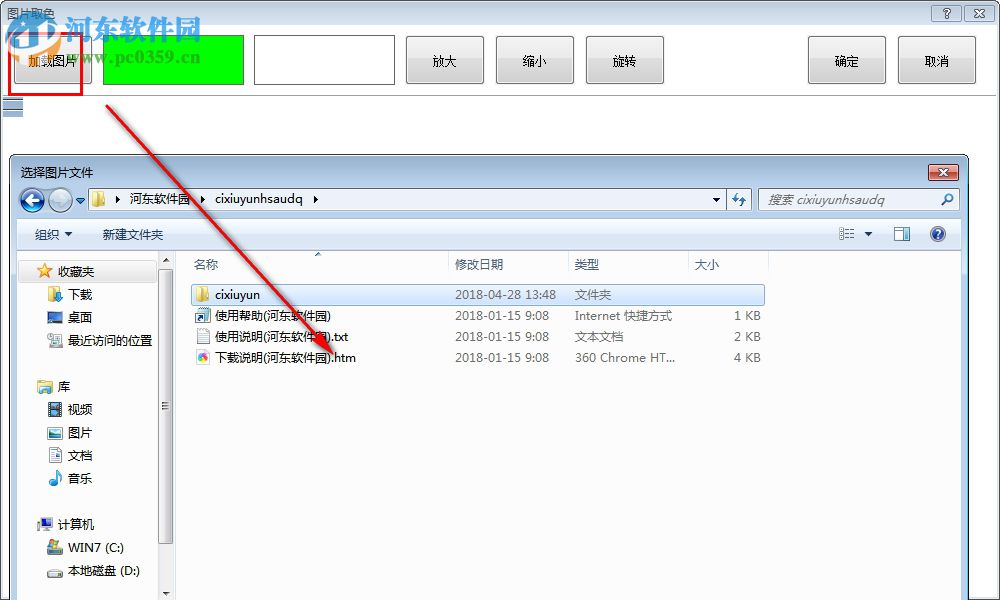Viewport: 1000px width, 600px height.
Task: Click the 360 Chrome HTM file icon
Action: [203, 357]
